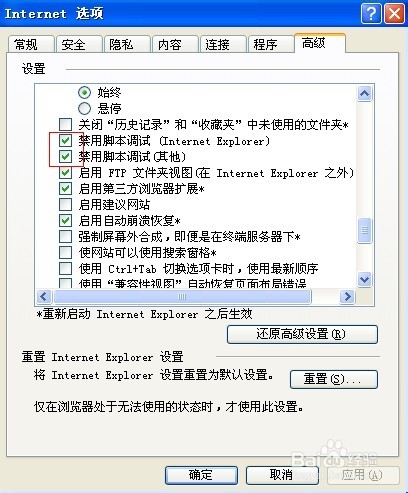Click the 重置(S)... button
This screenshot has width=408, height=493.
334,379
